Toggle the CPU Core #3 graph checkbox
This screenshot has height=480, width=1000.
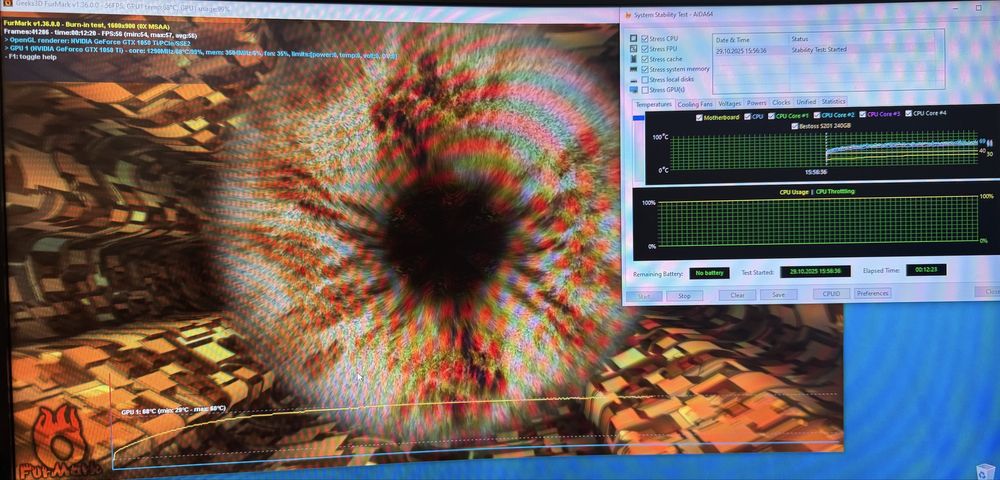863,114
